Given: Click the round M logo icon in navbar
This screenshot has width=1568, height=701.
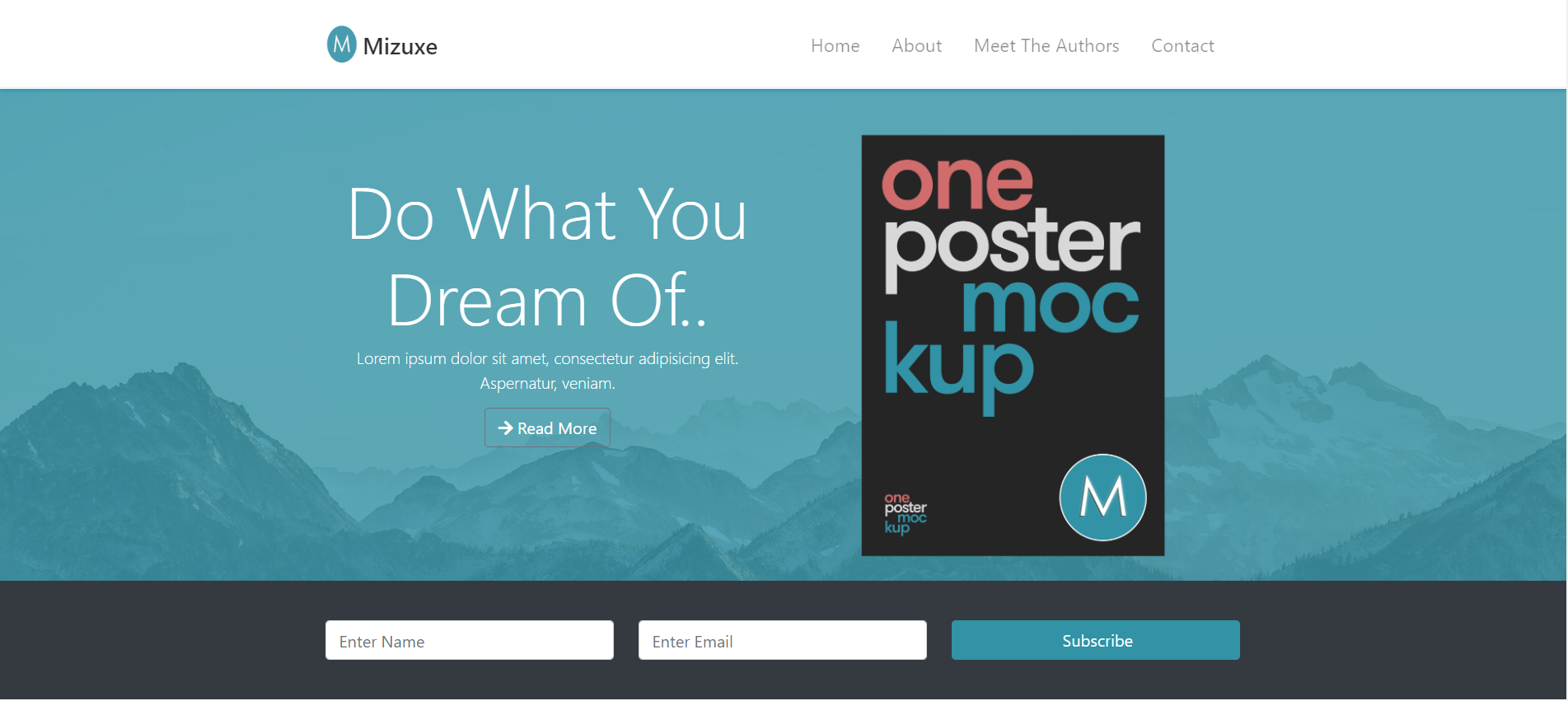Looking at the screenshot, I should pyautogui.click(x=342, y=44).
